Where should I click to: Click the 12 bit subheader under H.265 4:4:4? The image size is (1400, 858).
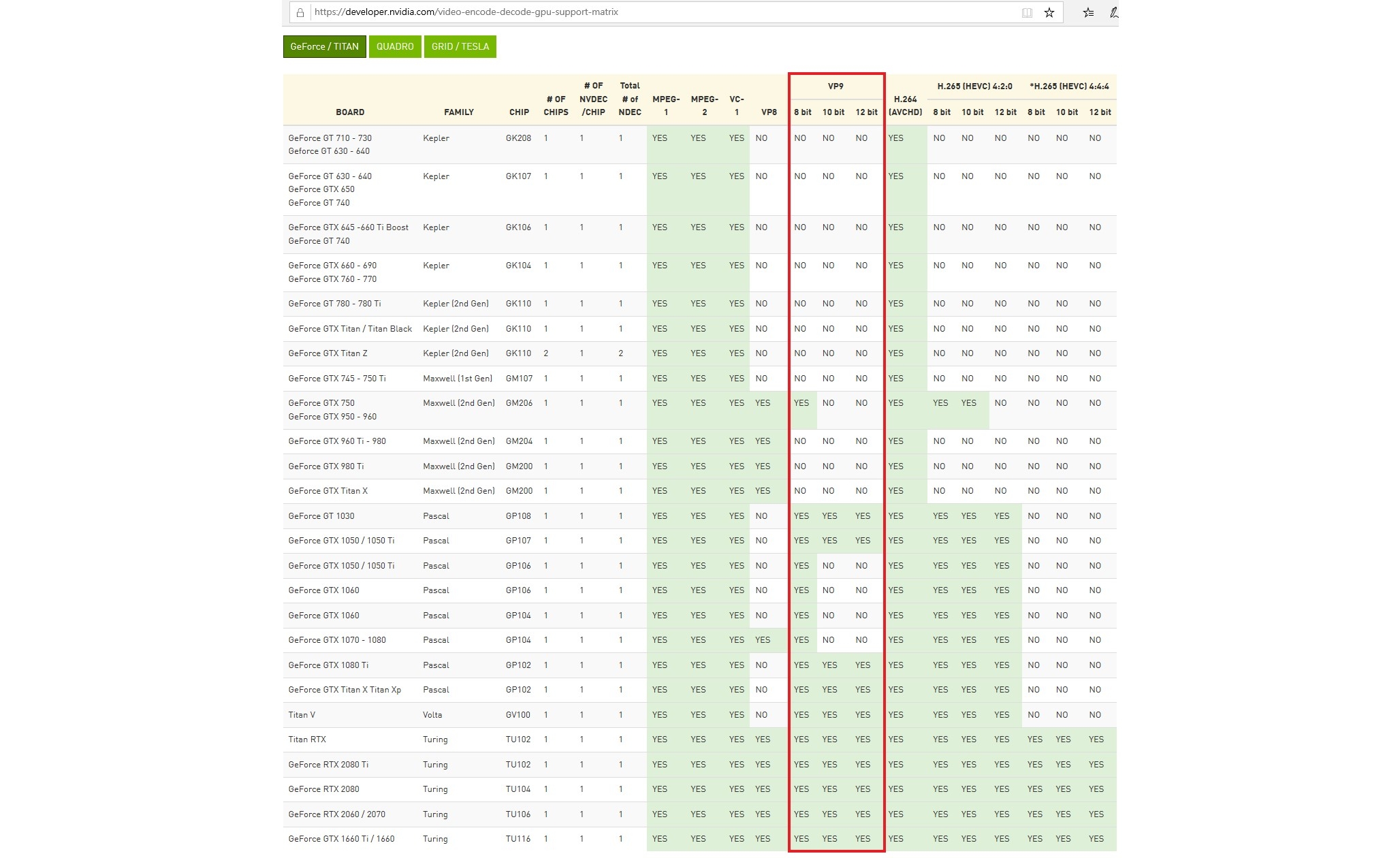(x=1100, y=112)
